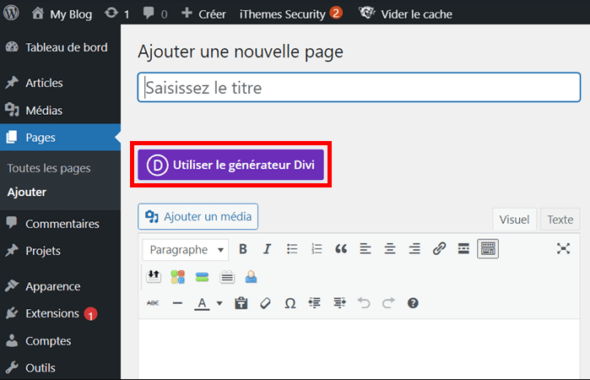Click the green and blue bars shortcode icon
590x380 pixels.
(x=202, y=277)
